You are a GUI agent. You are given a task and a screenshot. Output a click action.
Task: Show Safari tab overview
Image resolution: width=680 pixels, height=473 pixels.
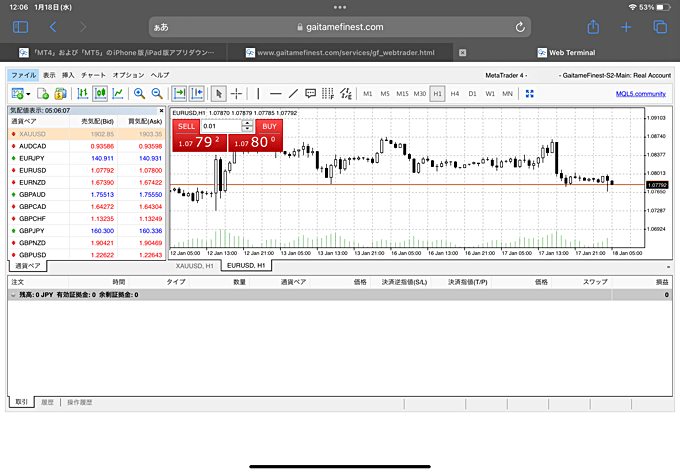click(660, 27)
